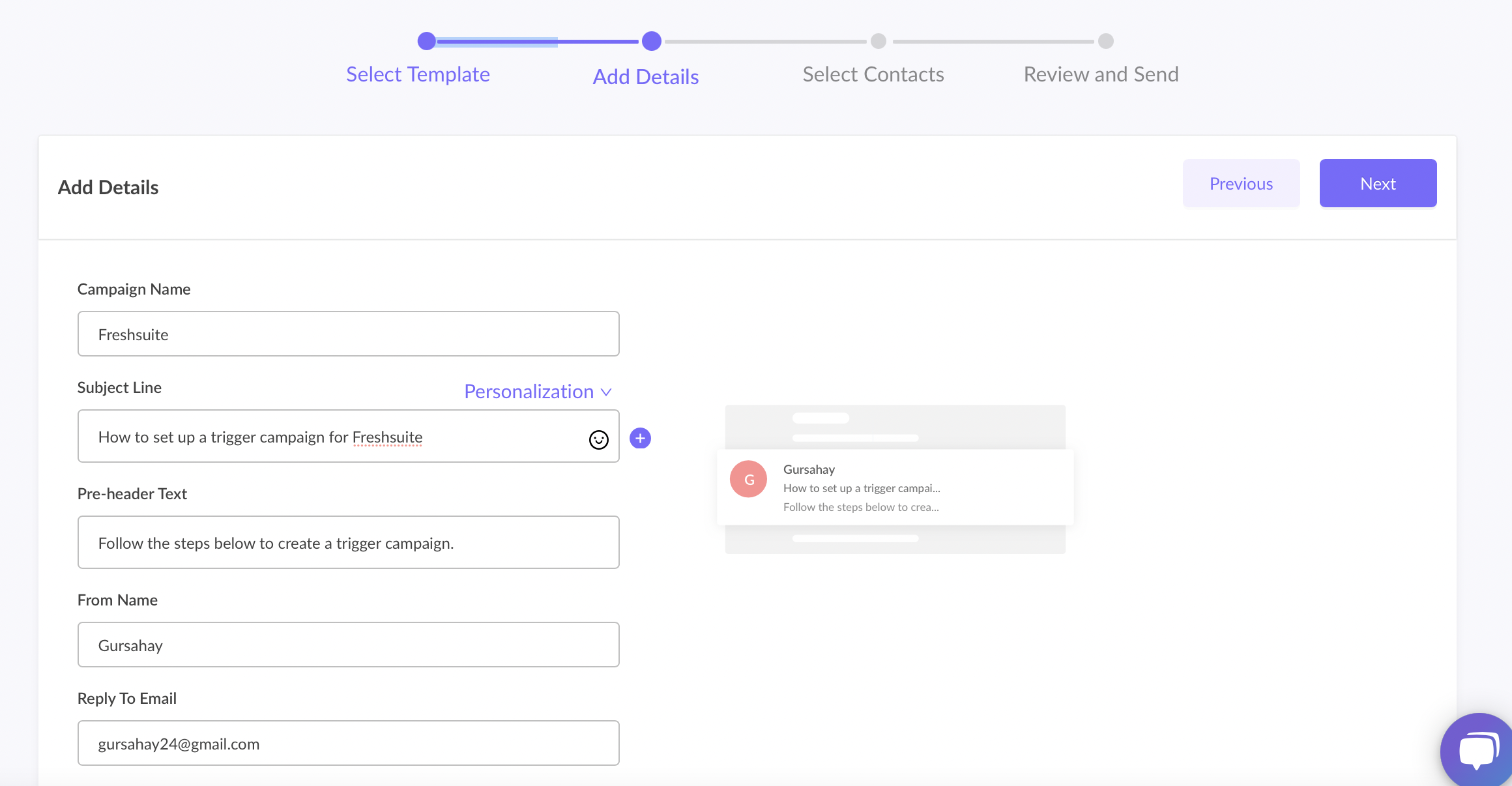Select the Review and Send step label
This screenshot has width=1512, height=786.
[1101, 73]
